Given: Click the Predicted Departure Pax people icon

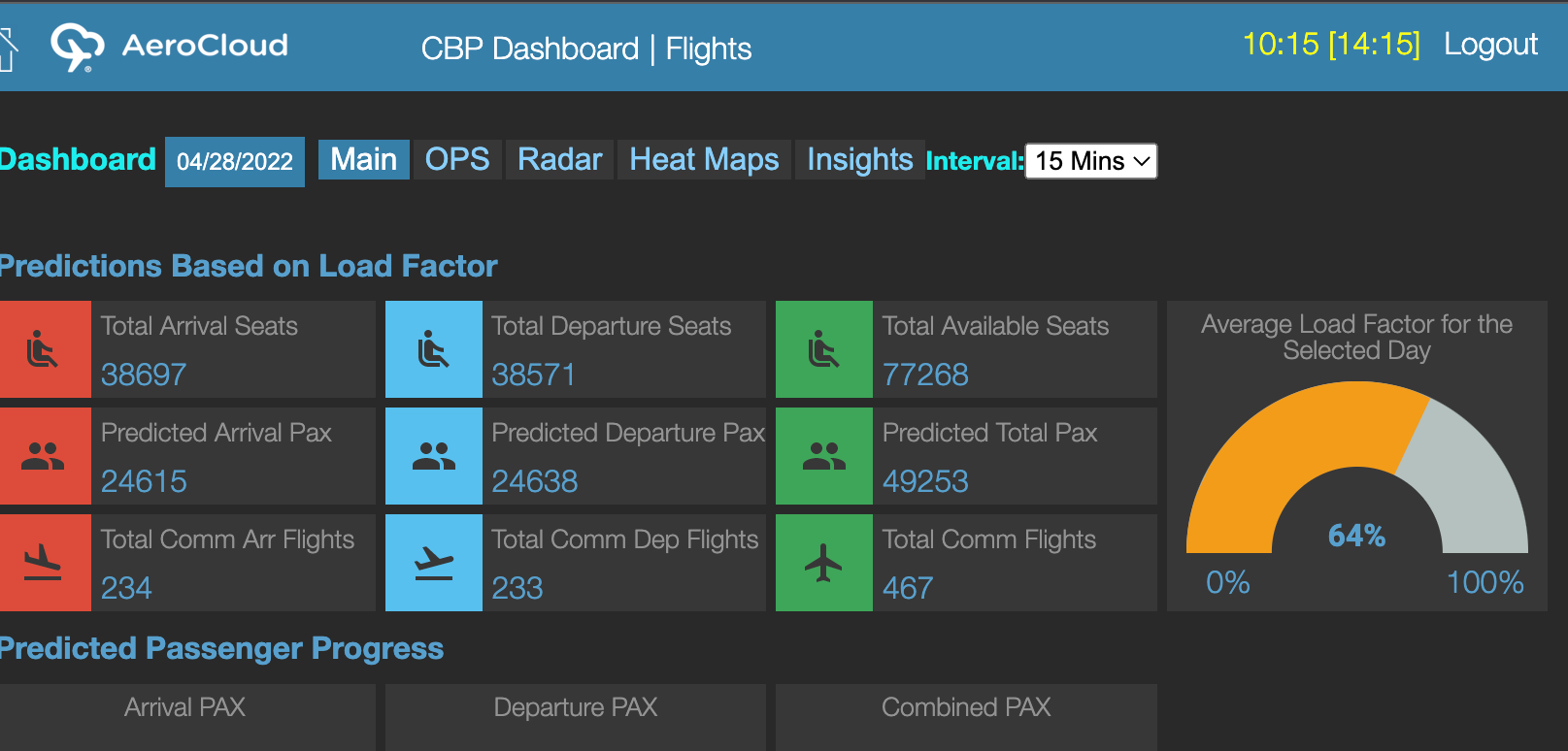Looking at the screenshot, I should coord(434,456).
